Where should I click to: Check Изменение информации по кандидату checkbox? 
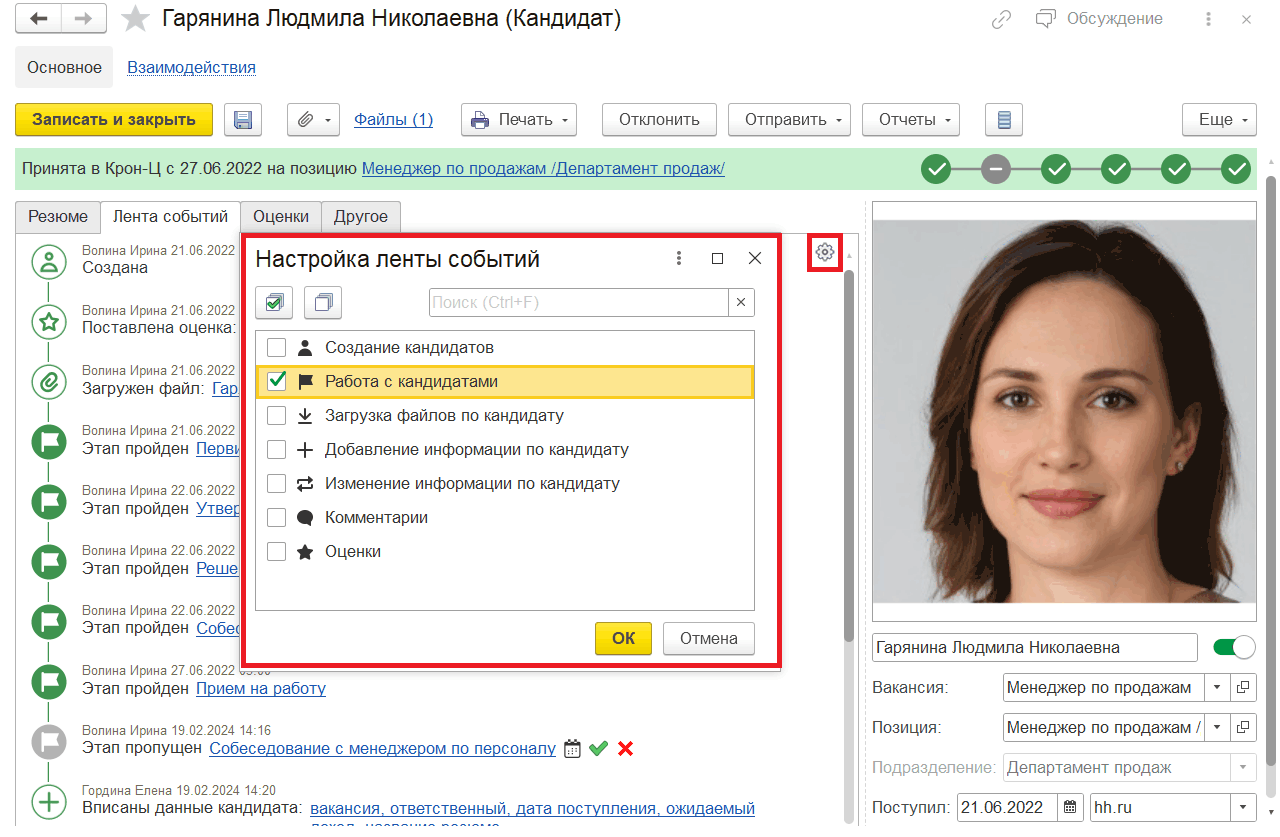tap(277, 484)
